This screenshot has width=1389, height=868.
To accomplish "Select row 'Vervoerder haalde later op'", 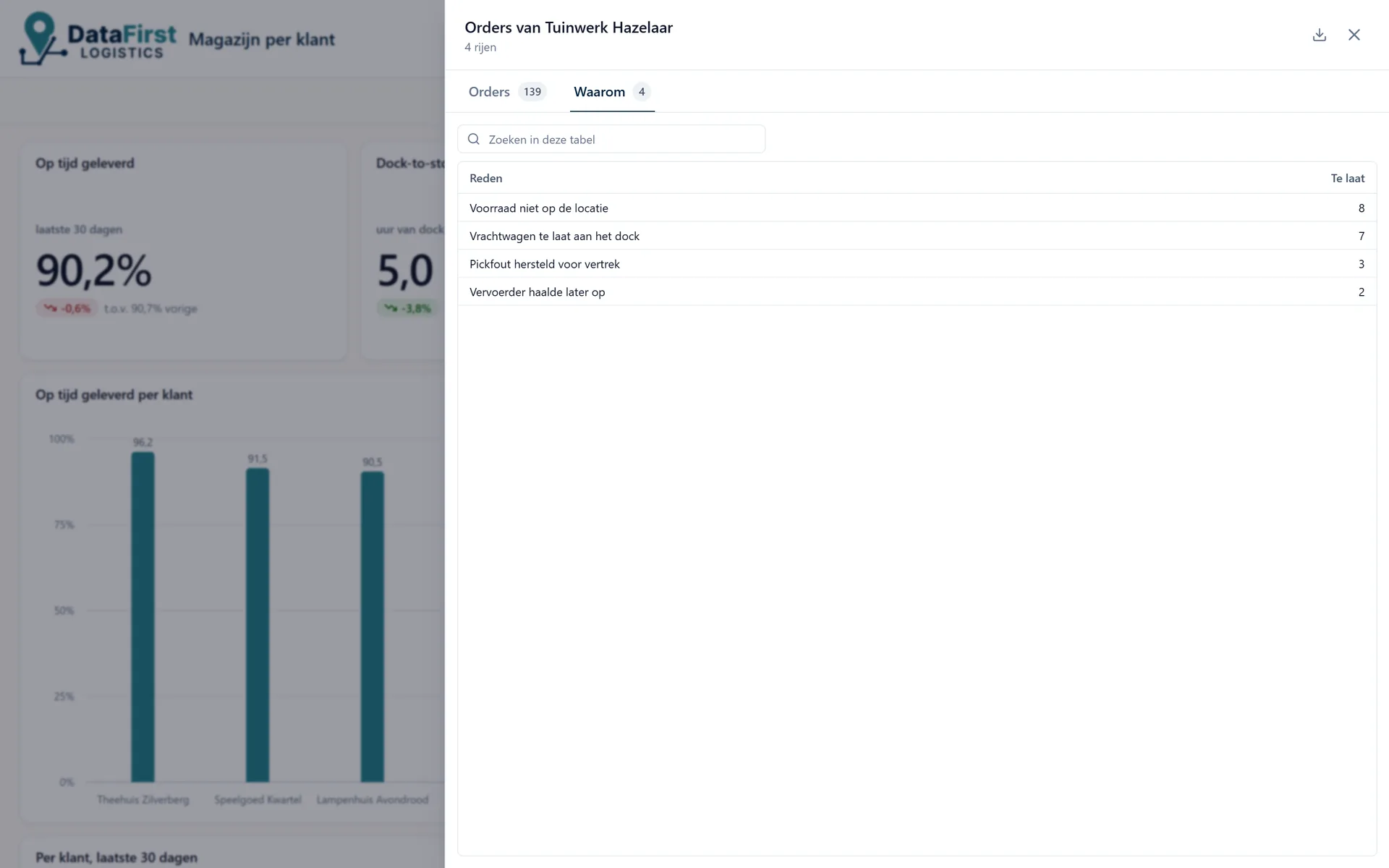I will [x=917, y=292].
